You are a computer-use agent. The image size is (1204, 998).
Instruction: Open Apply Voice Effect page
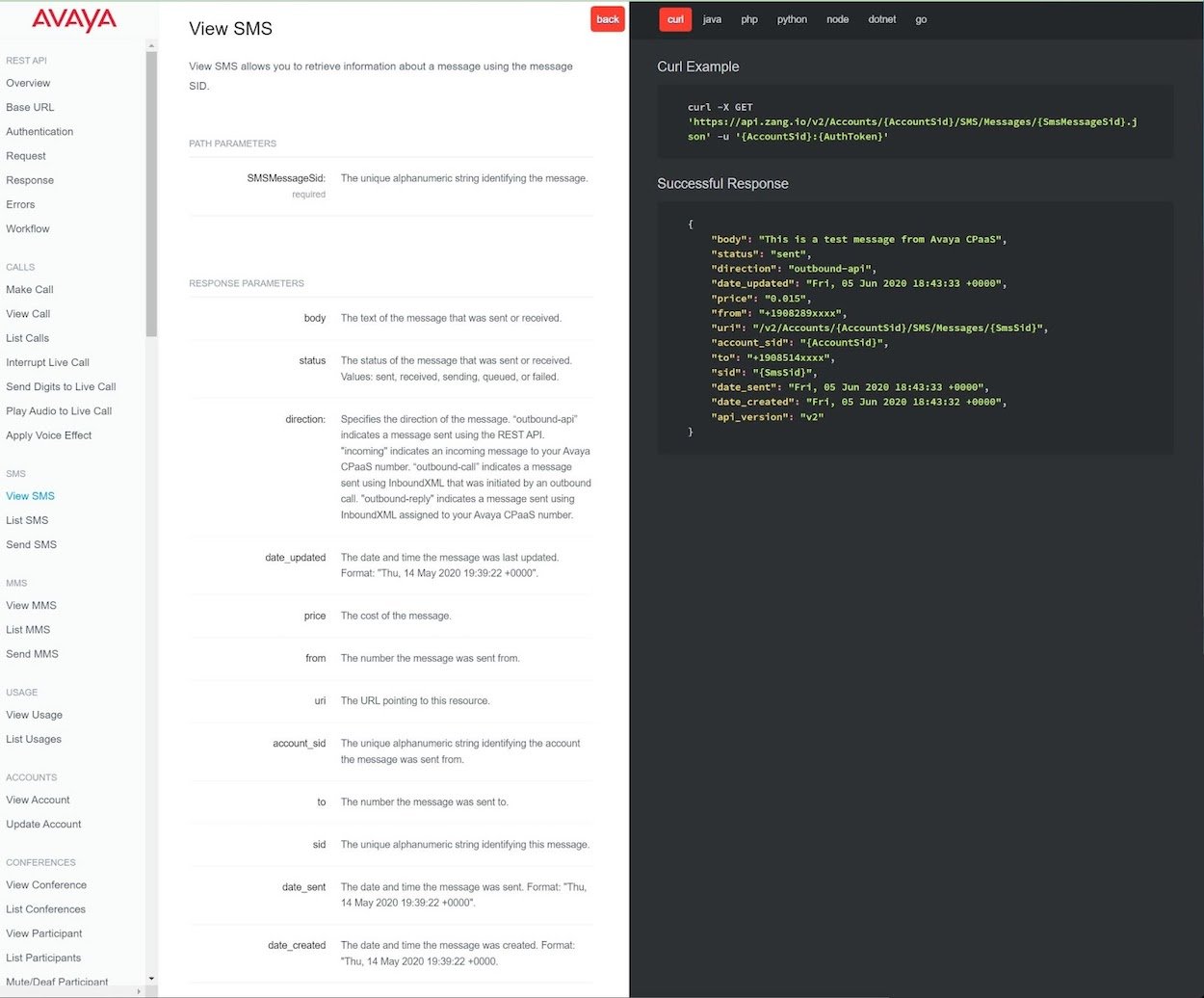[x=49, y=435]
